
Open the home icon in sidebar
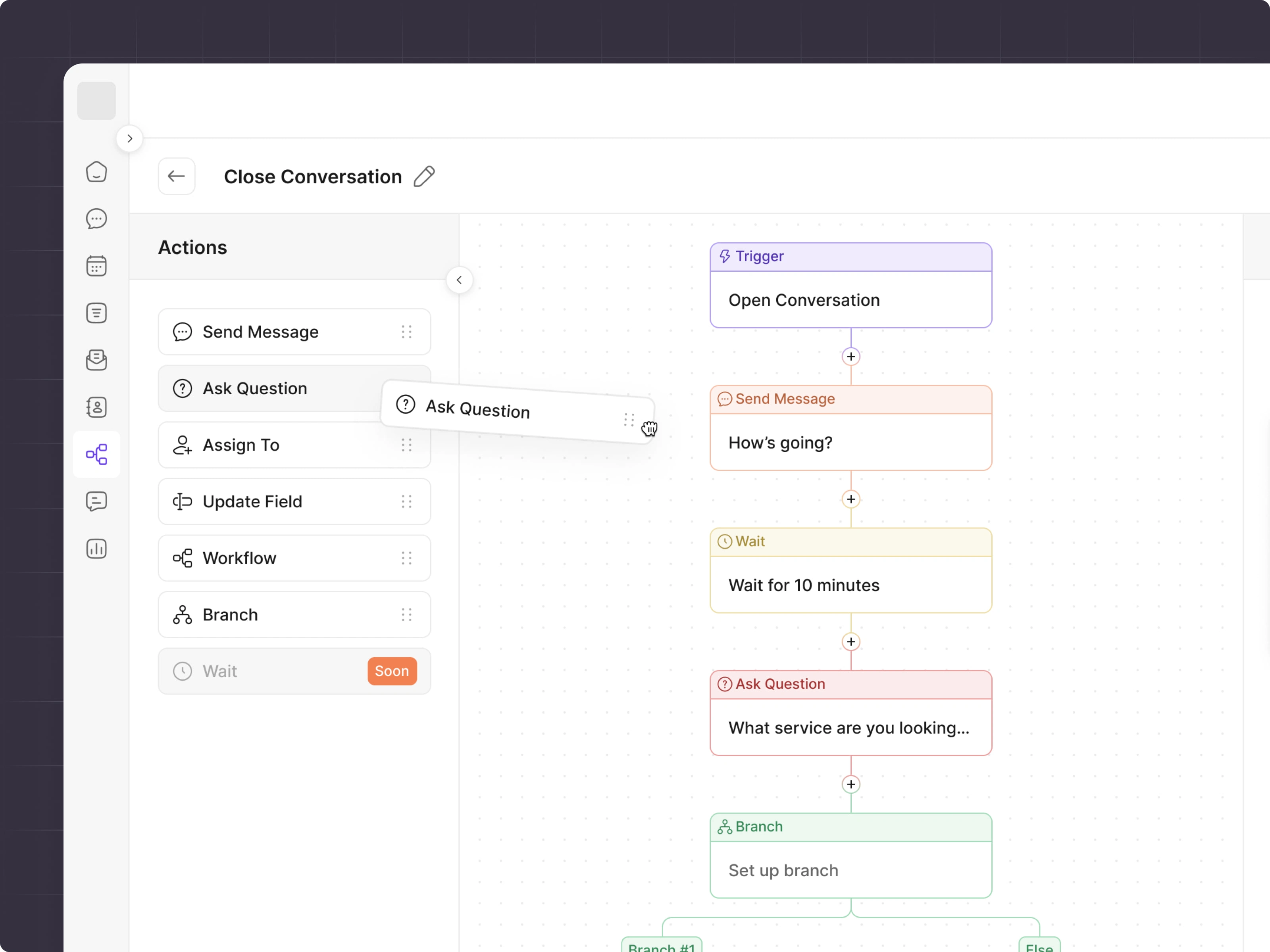pyautogui.click(x=96, y=172)
